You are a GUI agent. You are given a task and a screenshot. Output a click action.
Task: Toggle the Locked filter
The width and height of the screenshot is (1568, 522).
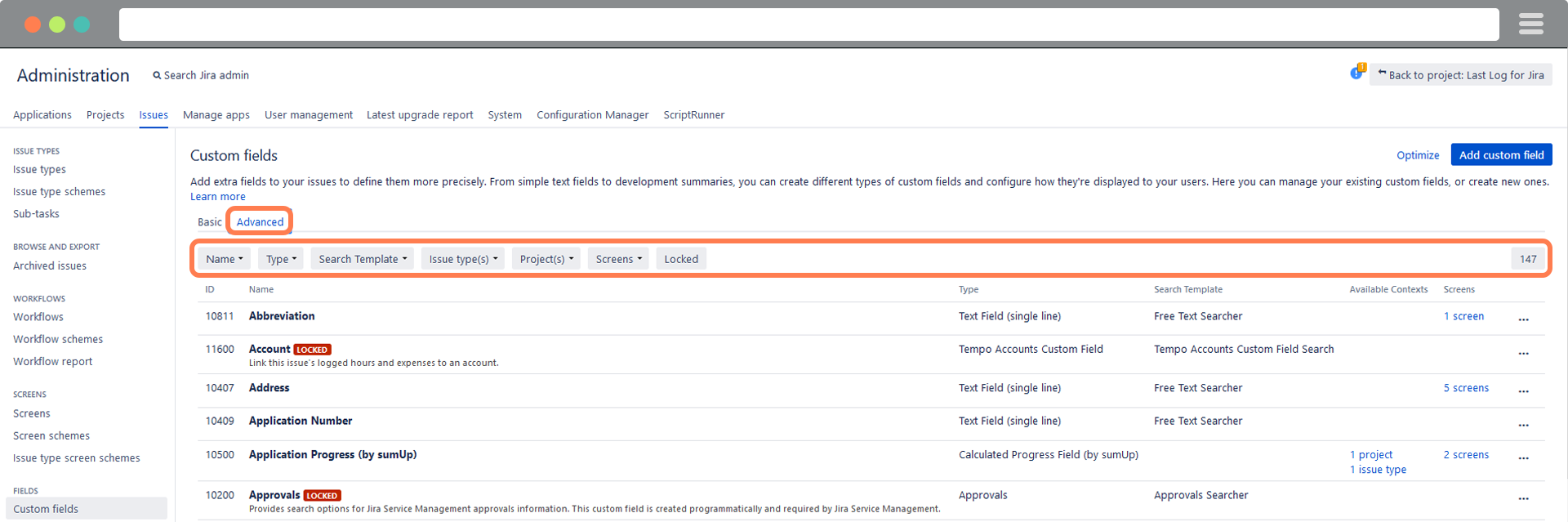click(x=680, y=259)
